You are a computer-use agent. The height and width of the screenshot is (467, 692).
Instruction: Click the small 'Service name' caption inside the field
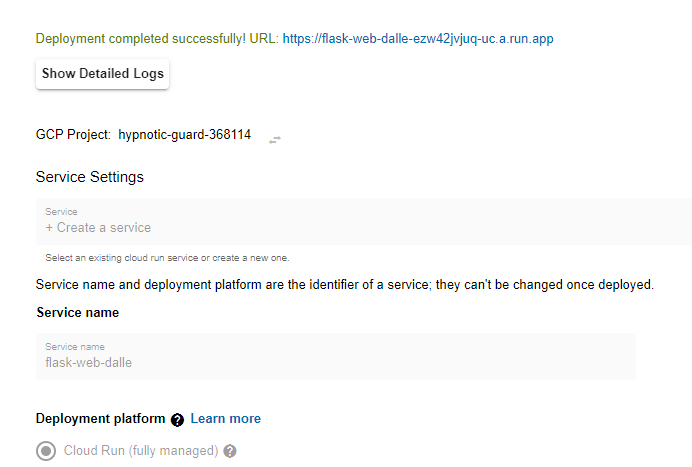(x=75, y=347)
